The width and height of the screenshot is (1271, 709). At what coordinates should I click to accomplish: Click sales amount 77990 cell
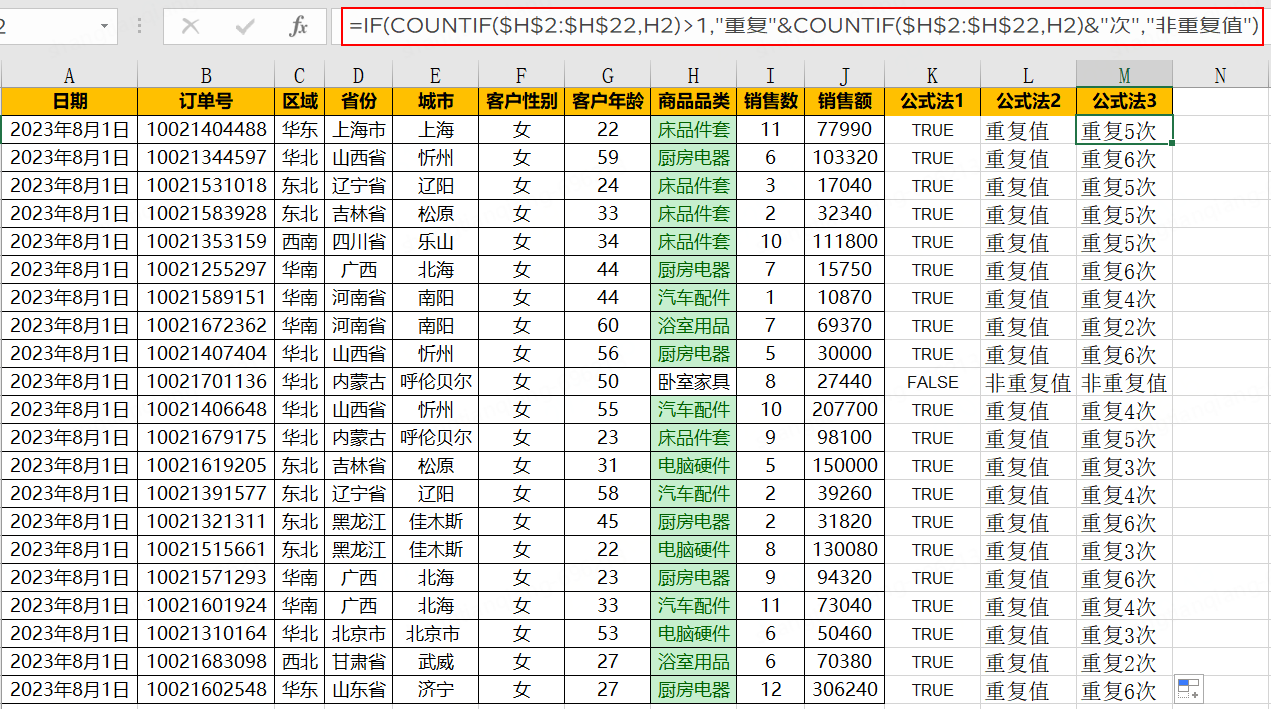click(844, 130)
